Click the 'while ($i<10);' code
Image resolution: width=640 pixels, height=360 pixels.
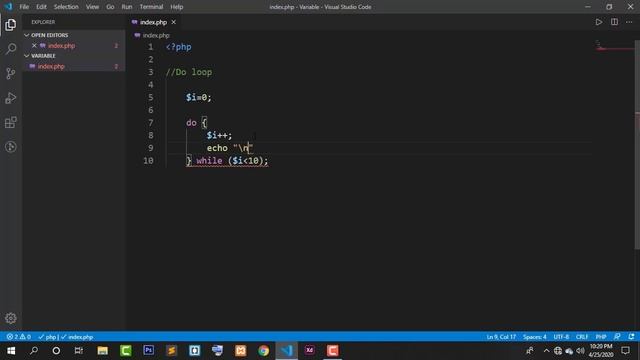232,161
